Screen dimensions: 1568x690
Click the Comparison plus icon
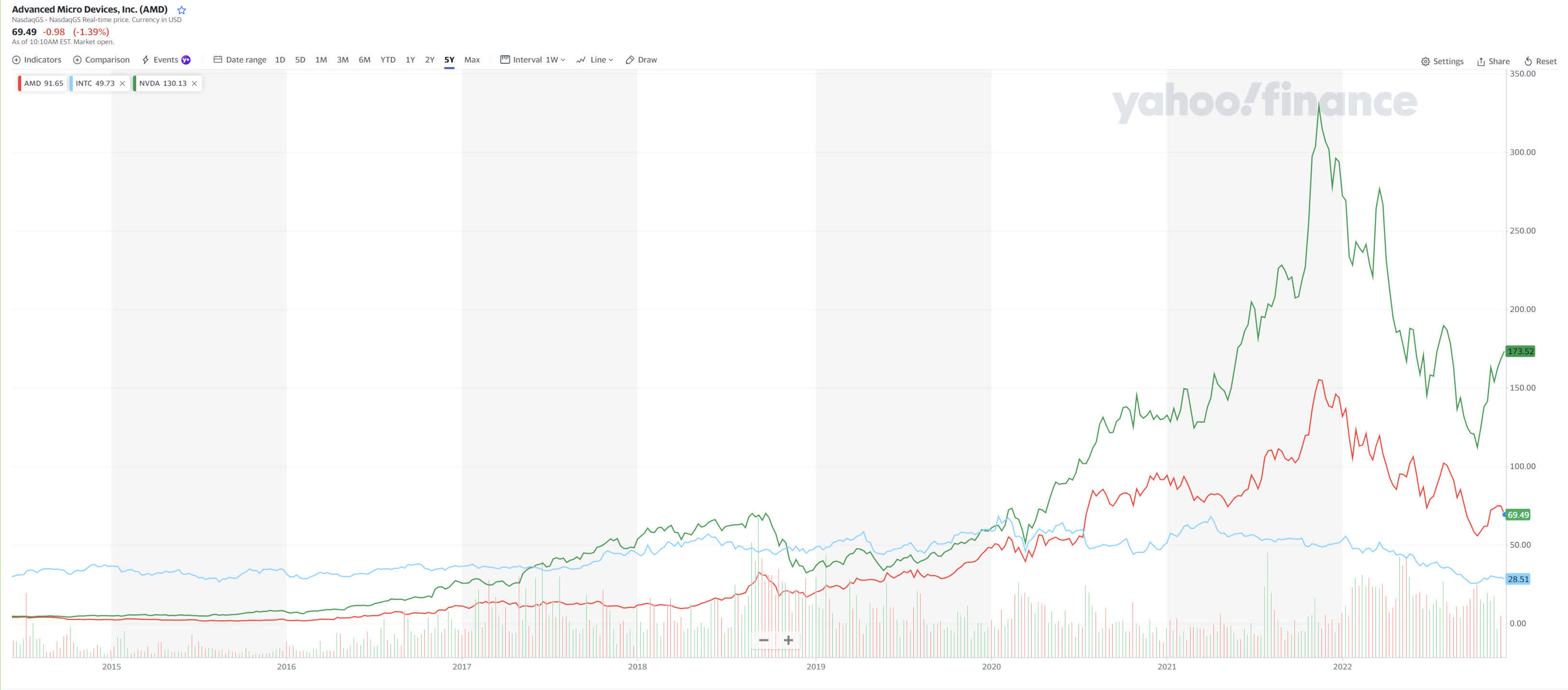point(77,59)
